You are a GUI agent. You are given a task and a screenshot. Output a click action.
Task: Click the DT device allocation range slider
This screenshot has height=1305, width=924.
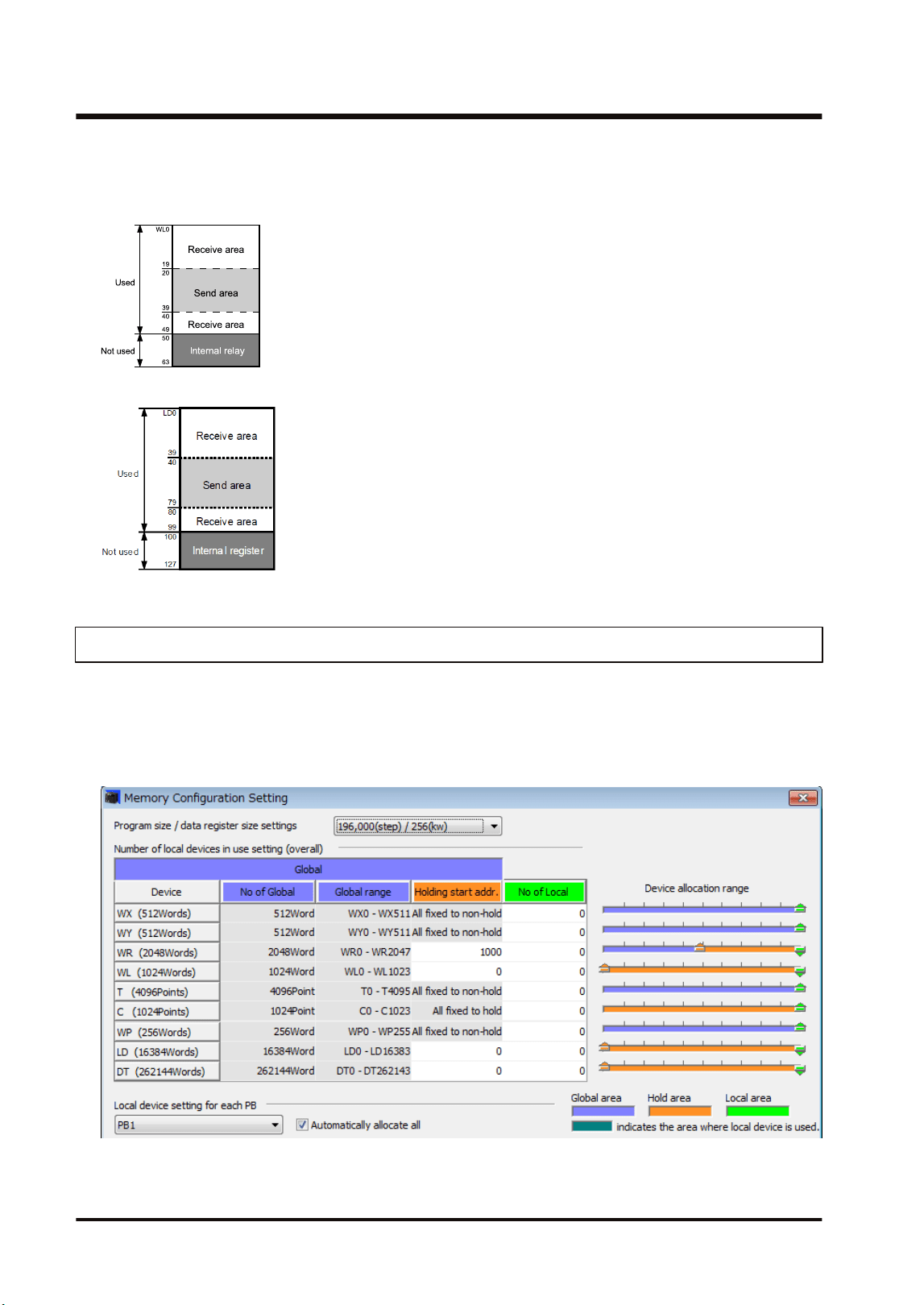(x=702, y=1067)
